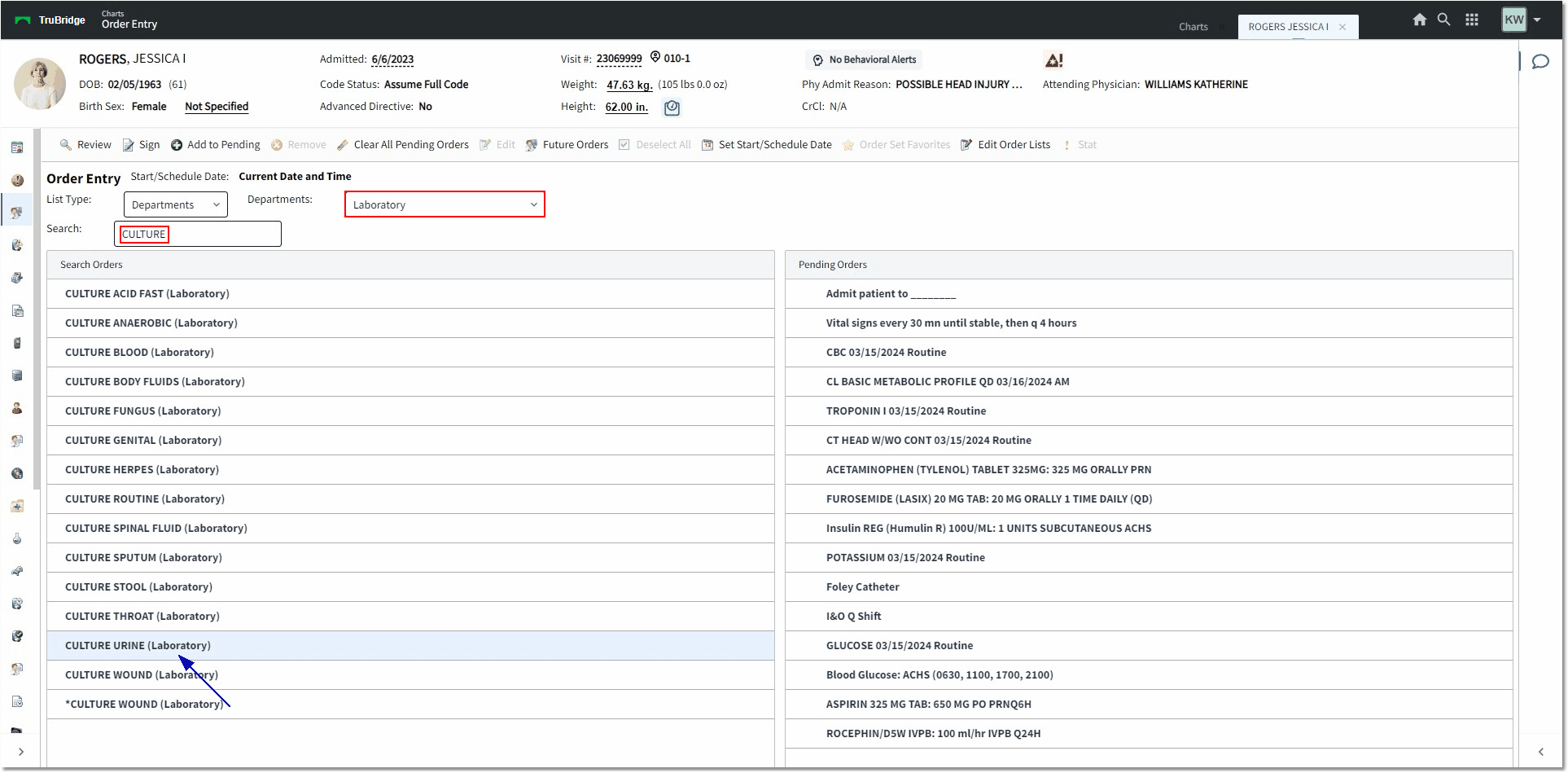Select pending order POTASSIUM 03/15/2024 Routine

pyautogui.click(x=1149, y=558)
